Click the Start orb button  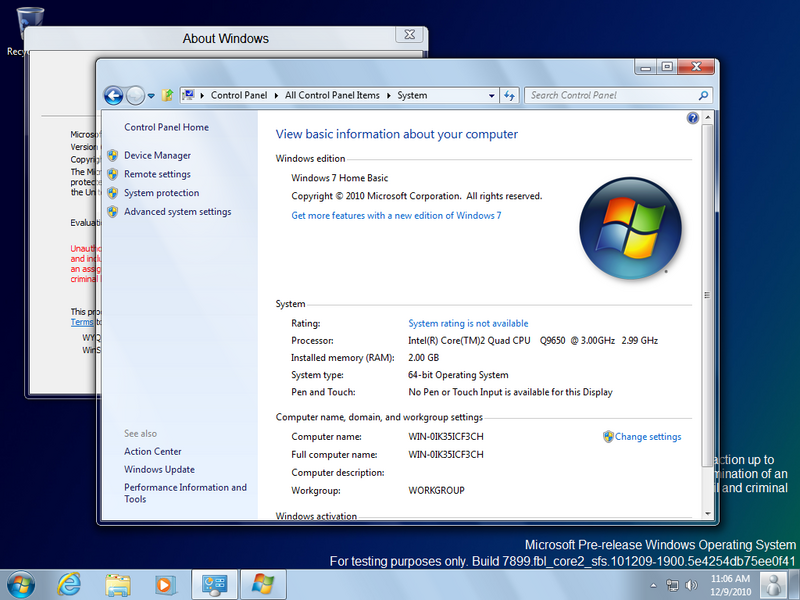click(21, 582)
